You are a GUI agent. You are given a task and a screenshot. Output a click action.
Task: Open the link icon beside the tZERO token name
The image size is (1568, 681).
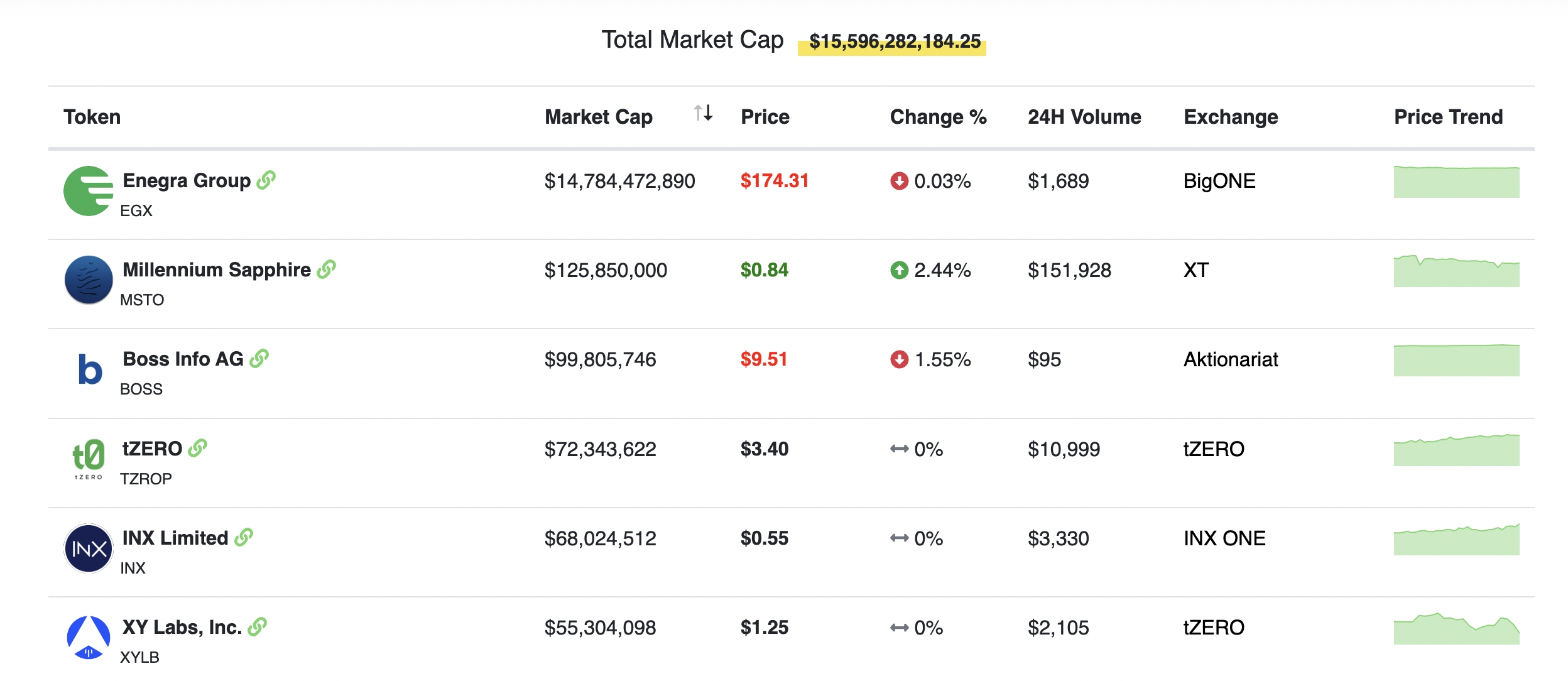pos(198,449)
